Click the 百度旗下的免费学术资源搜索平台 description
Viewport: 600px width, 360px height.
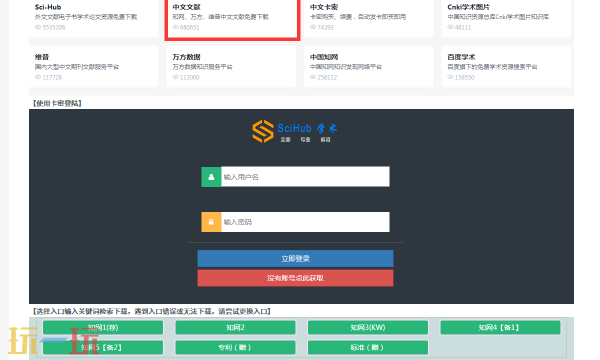[492, 67]
